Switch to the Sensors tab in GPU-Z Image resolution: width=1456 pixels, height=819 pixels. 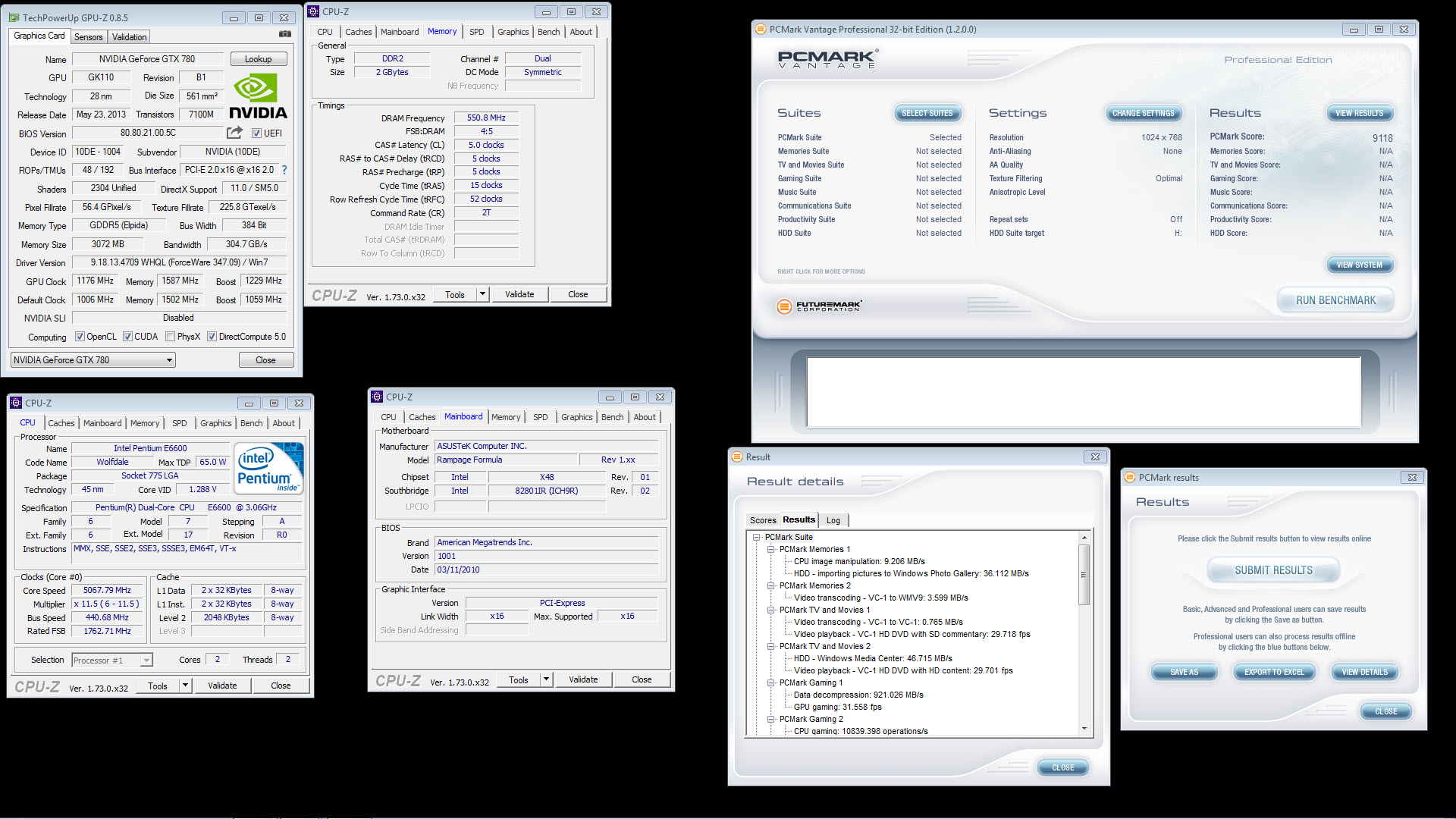pyautogui.click(x=88, y=37)
